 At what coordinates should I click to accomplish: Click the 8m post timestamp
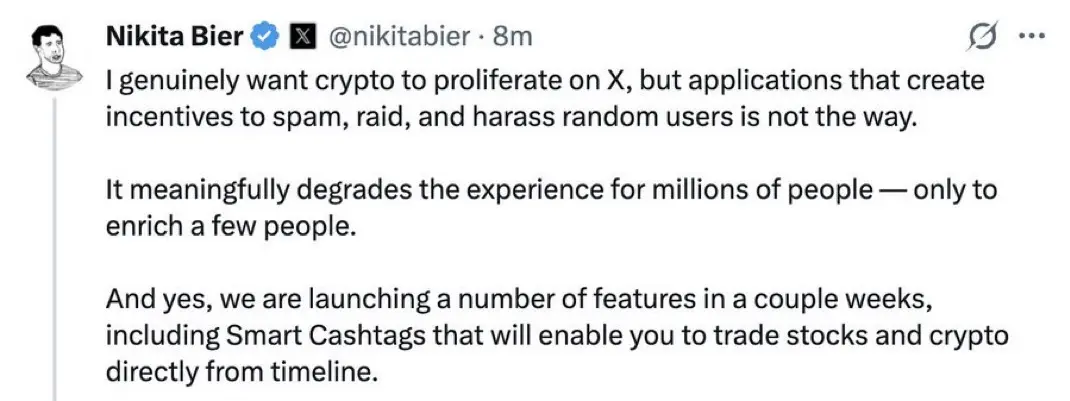point(513,37)
